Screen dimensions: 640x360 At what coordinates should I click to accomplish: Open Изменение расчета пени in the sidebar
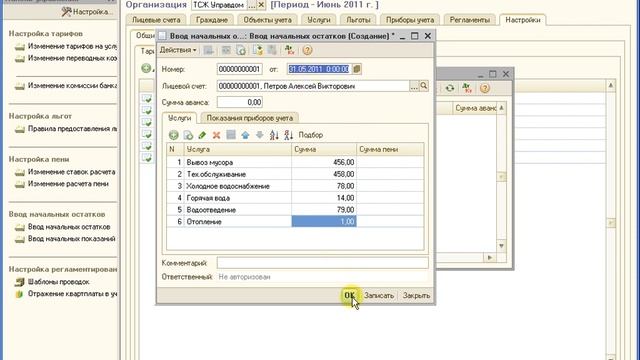(62, 184)
